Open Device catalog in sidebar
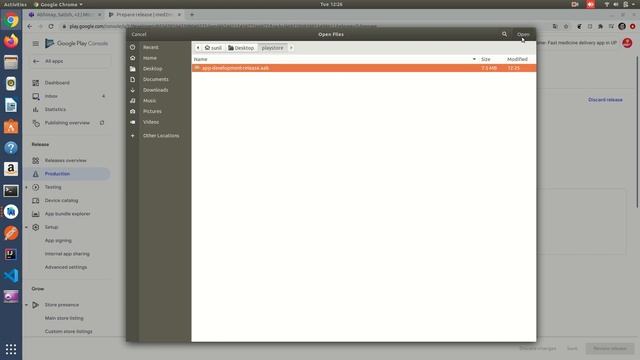 click(x=61, y=200)
